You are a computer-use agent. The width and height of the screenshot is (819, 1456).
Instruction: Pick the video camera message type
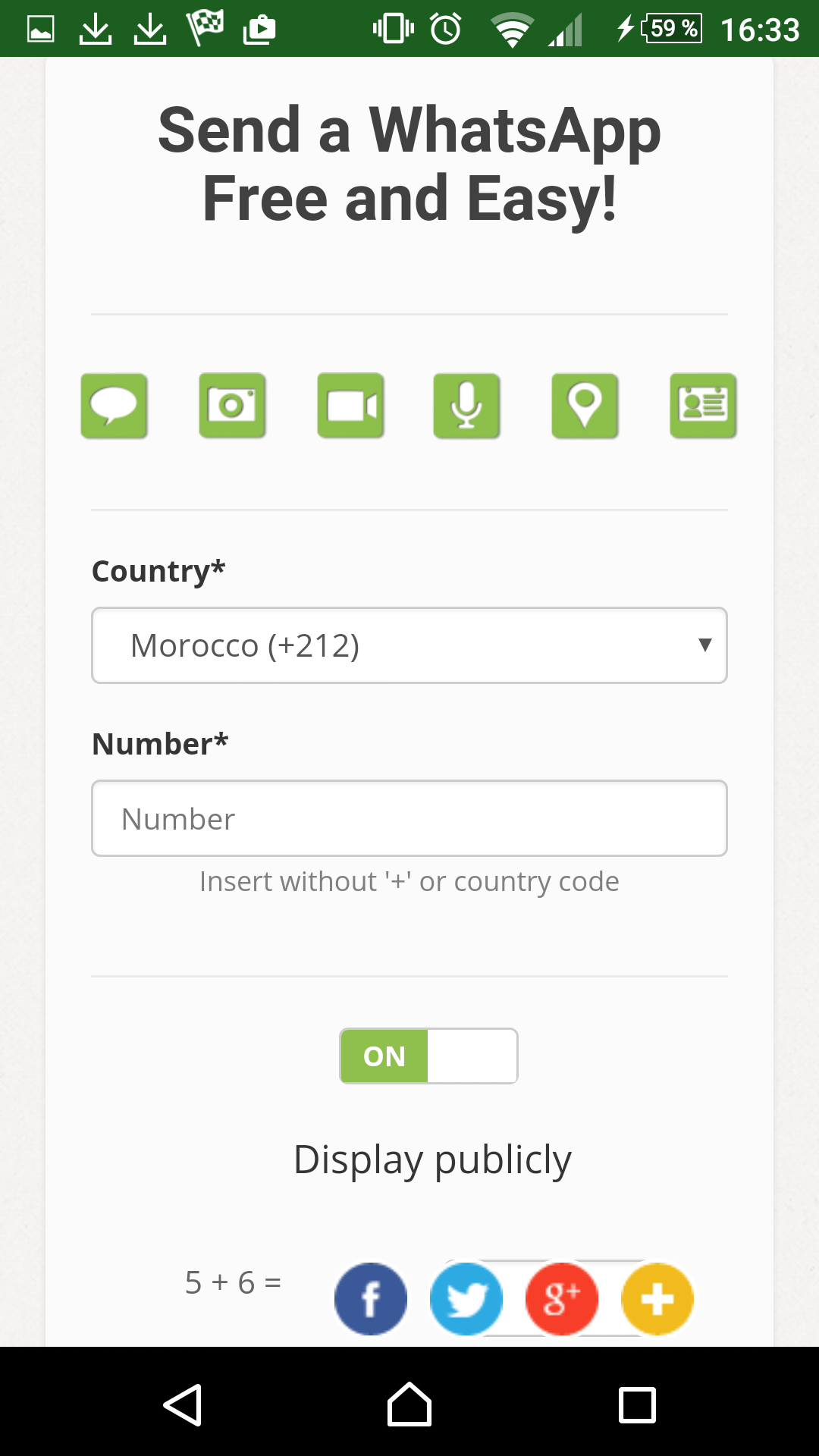(350, 406)
